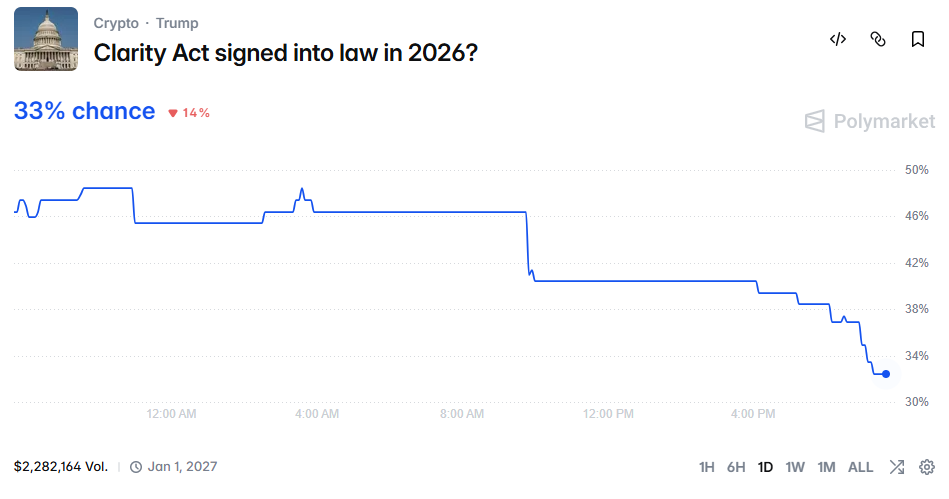Click the Capitol building market thumbnail
This screenshot has height=499, width=949.
(x=46, y=39)
